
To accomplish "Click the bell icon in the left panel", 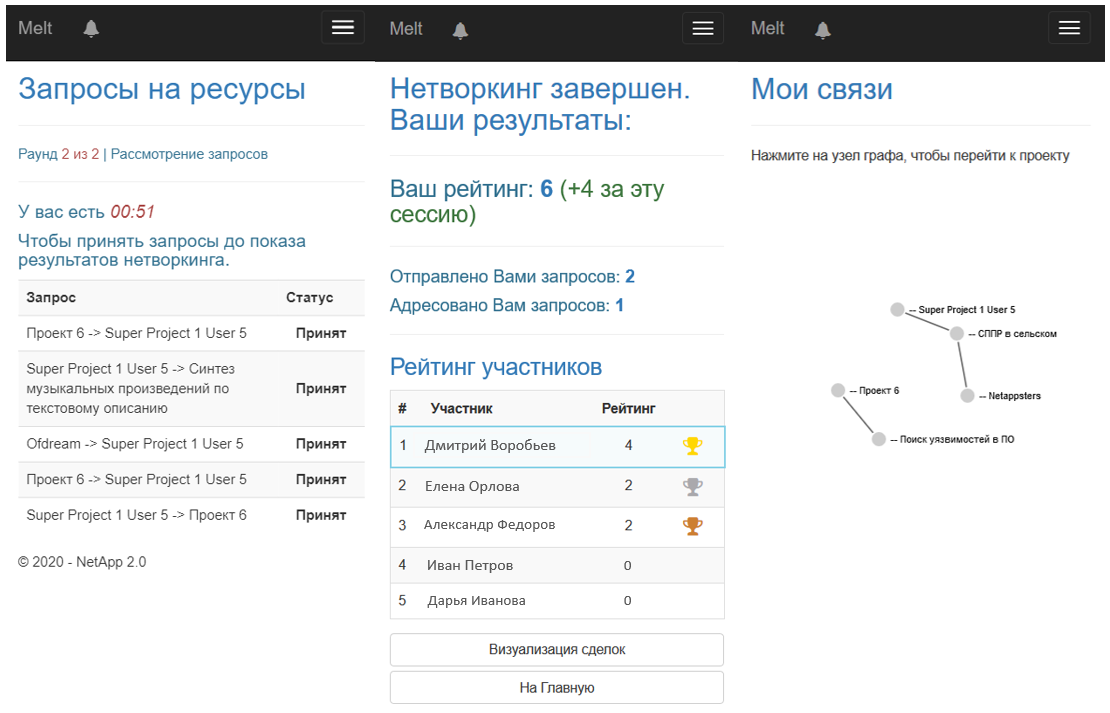I will coord(91,29).
